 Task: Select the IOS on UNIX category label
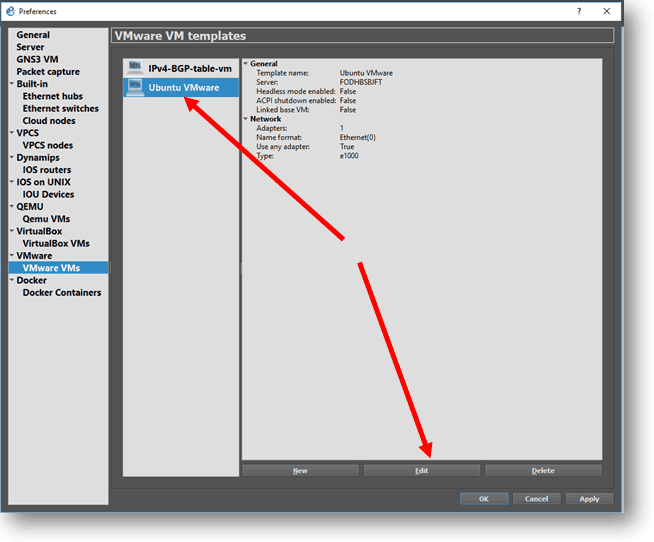point(43,182)
